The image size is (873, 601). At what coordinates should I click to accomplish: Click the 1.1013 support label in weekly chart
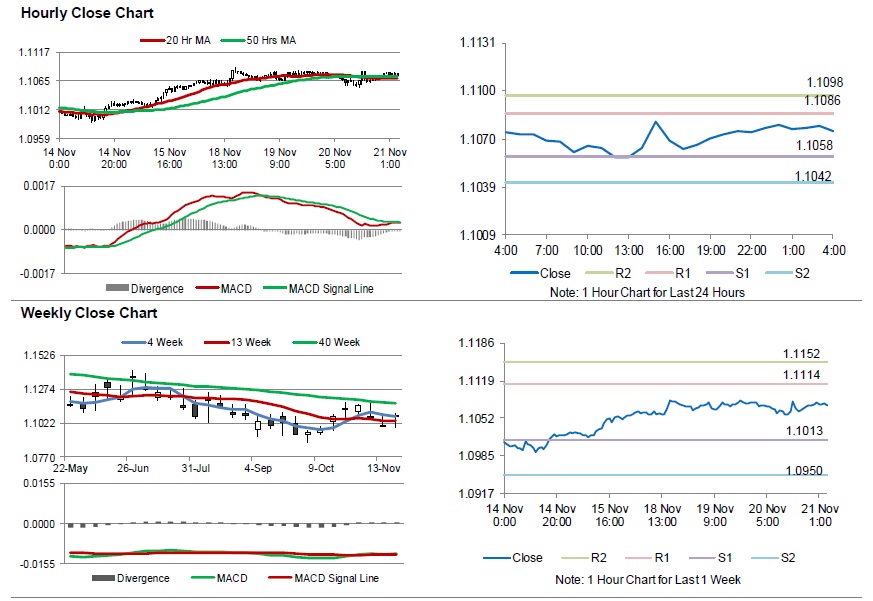pyautogui.click(x=804, y=431)
